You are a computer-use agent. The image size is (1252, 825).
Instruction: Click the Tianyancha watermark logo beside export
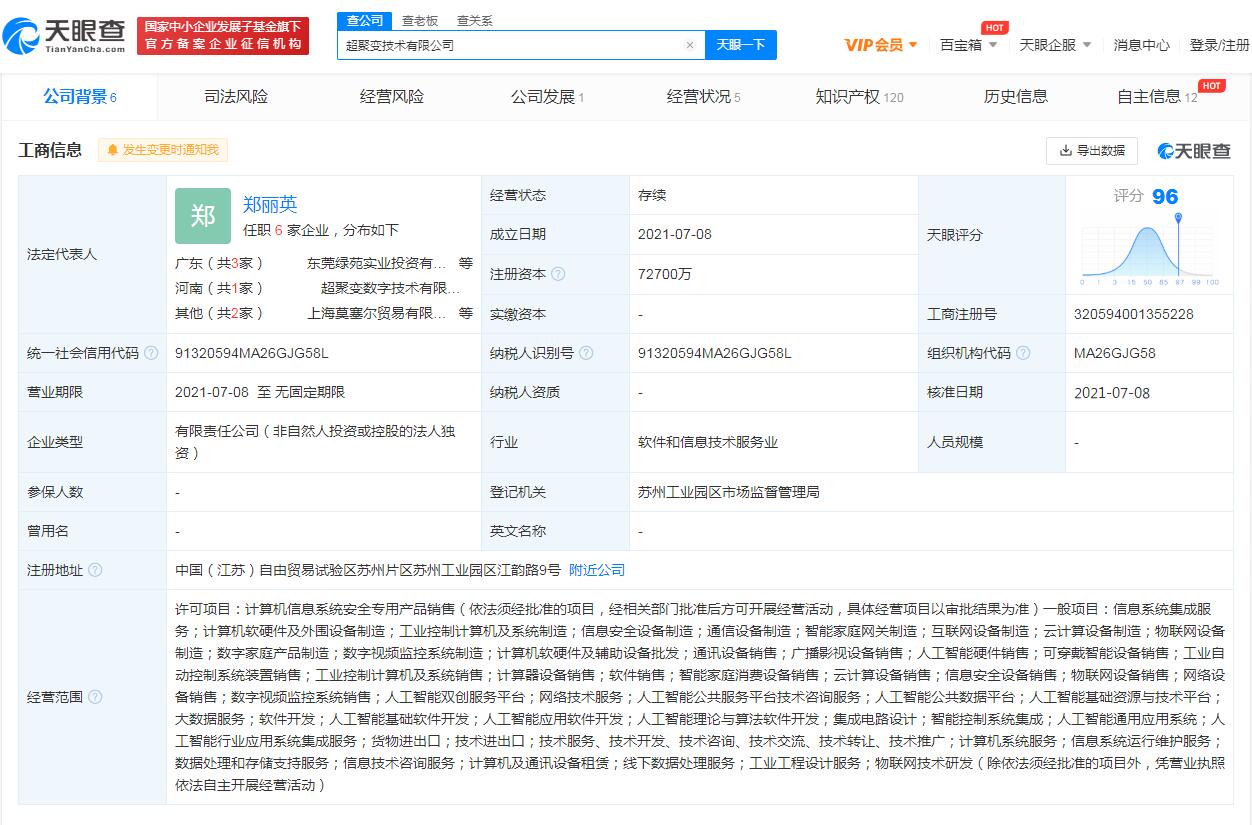tap(1194, 151)
